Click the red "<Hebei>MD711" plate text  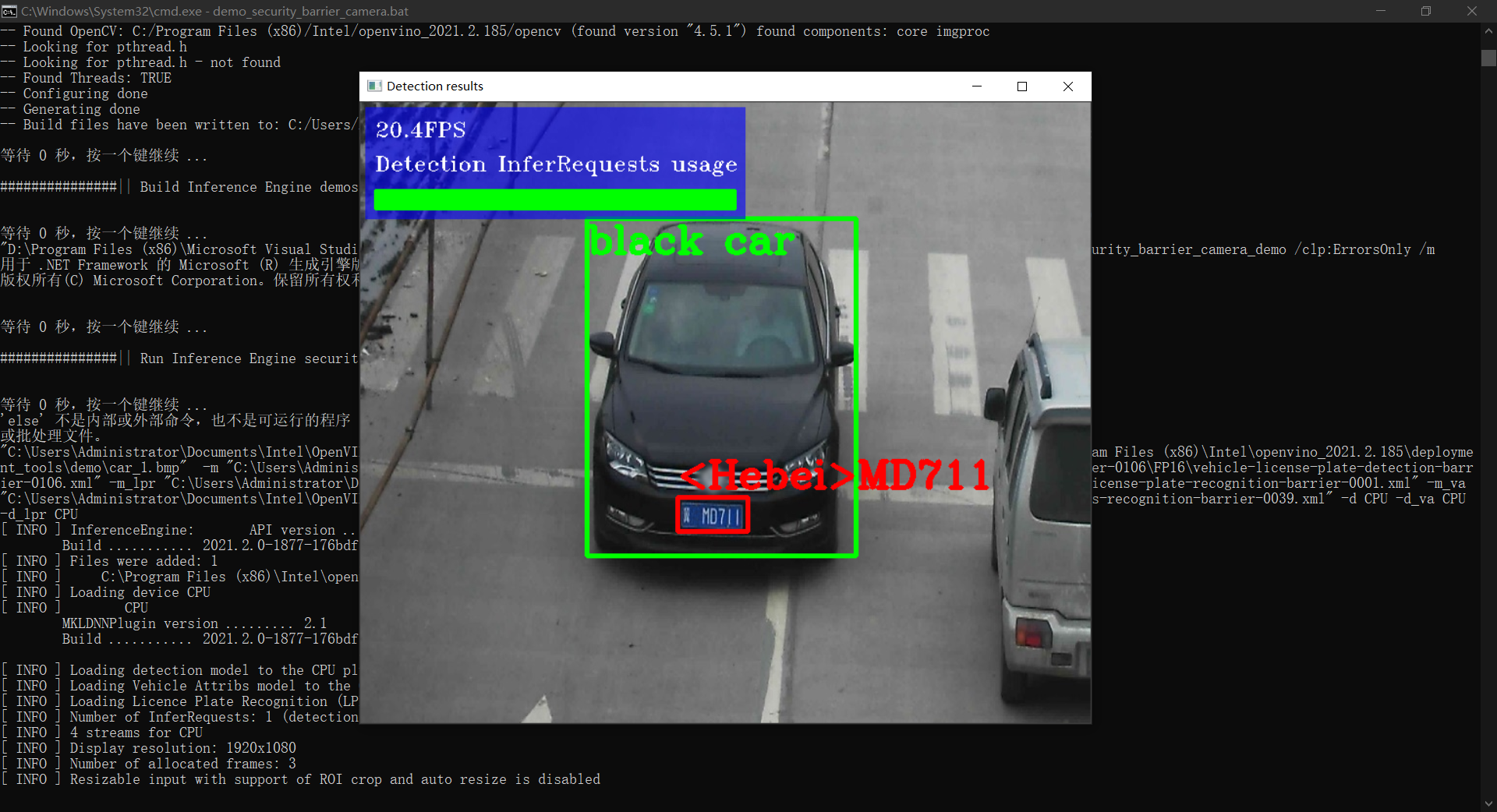pos(834,475)
